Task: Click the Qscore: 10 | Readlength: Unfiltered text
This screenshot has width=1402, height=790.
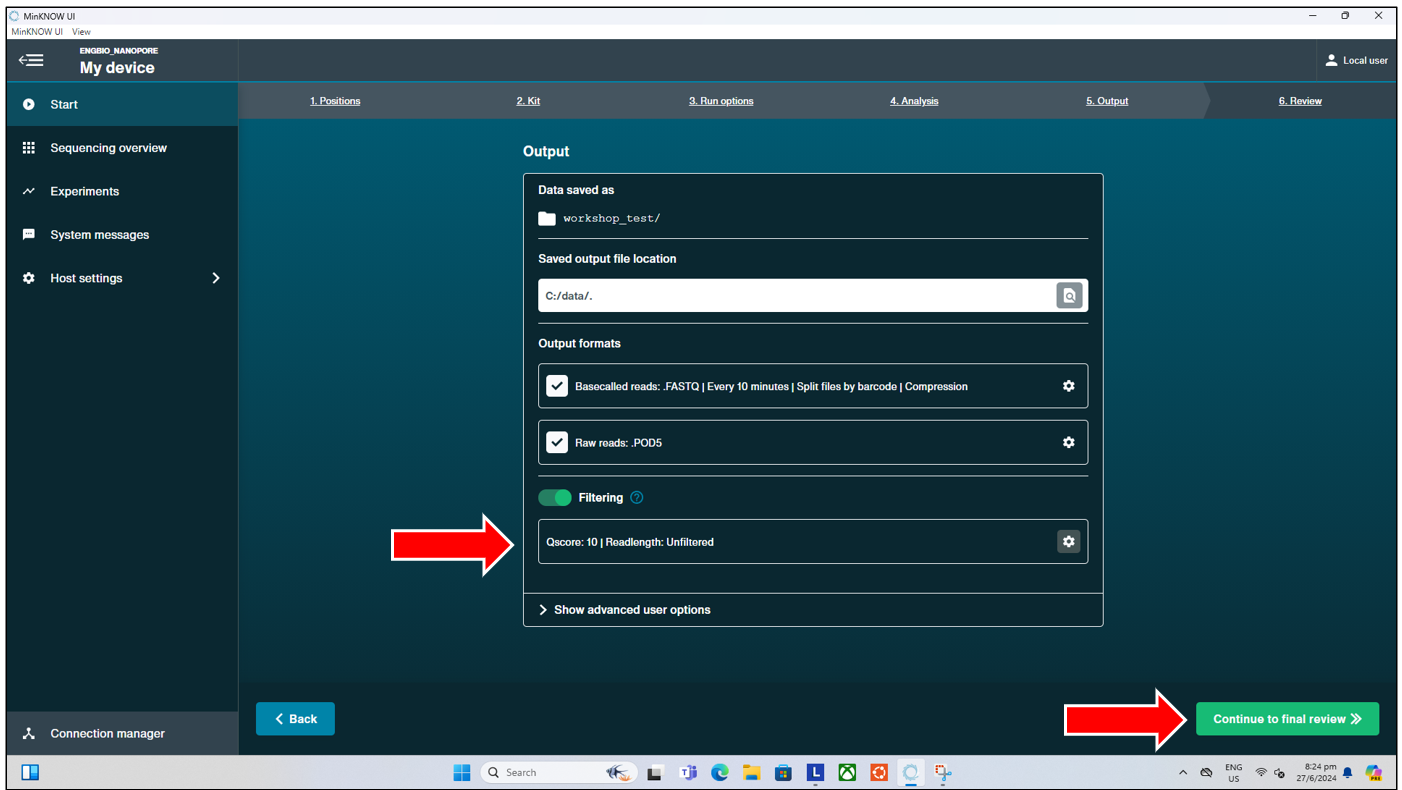Action: click(630, 542)
